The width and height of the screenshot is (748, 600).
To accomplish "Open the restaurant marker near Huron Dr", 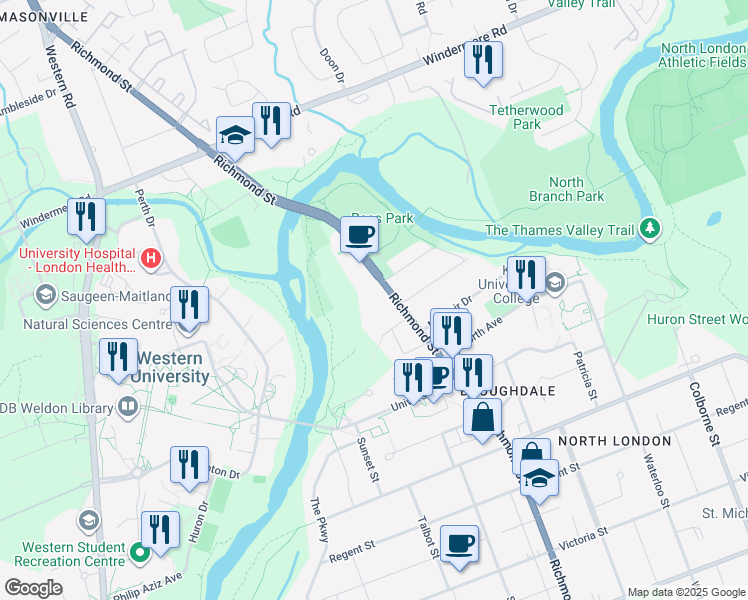I will (x=189, y=467).
